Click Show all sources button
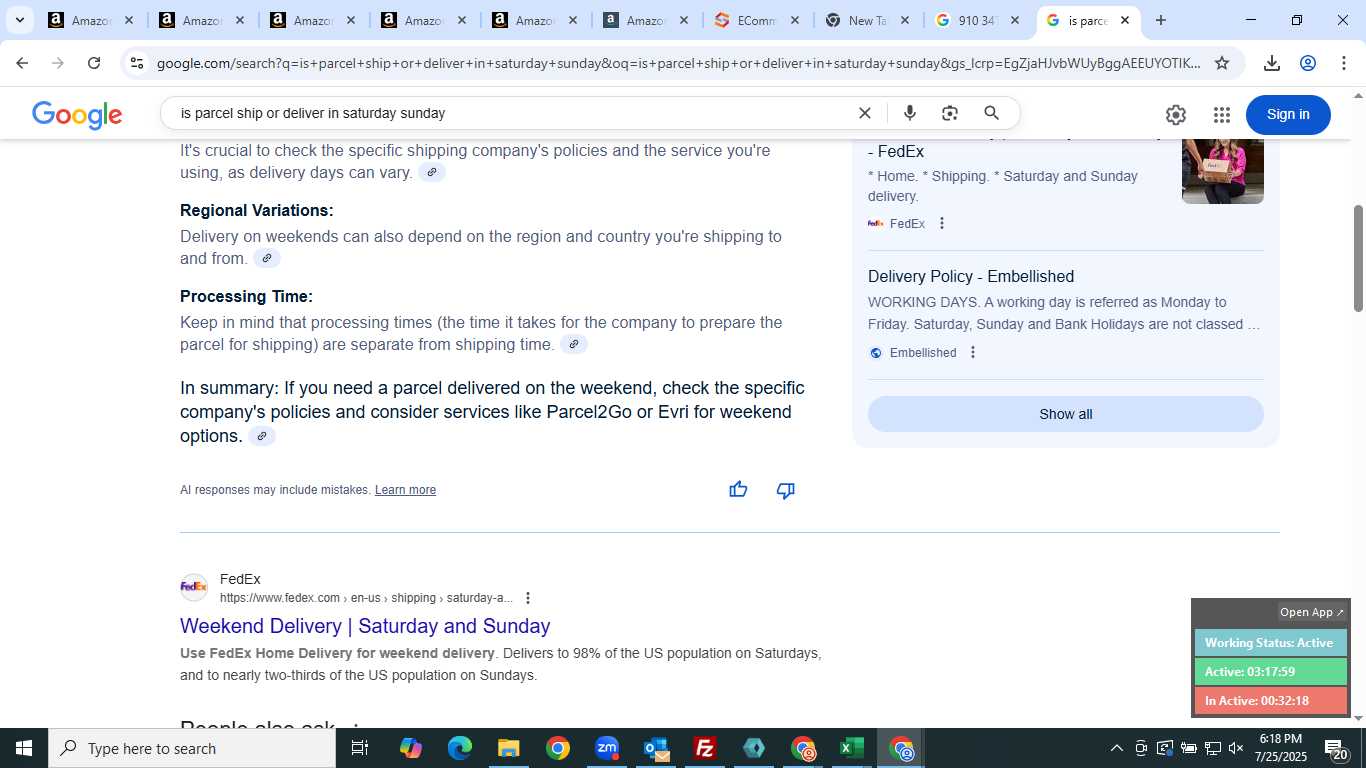The width and height of the screenshot is (1366, 768). point(1066,414)
